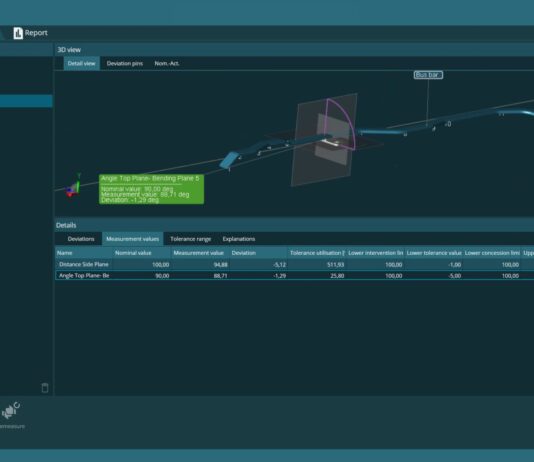
Task: Click the green Angle Top Plane annotation box
Action: tap(151, 189)
